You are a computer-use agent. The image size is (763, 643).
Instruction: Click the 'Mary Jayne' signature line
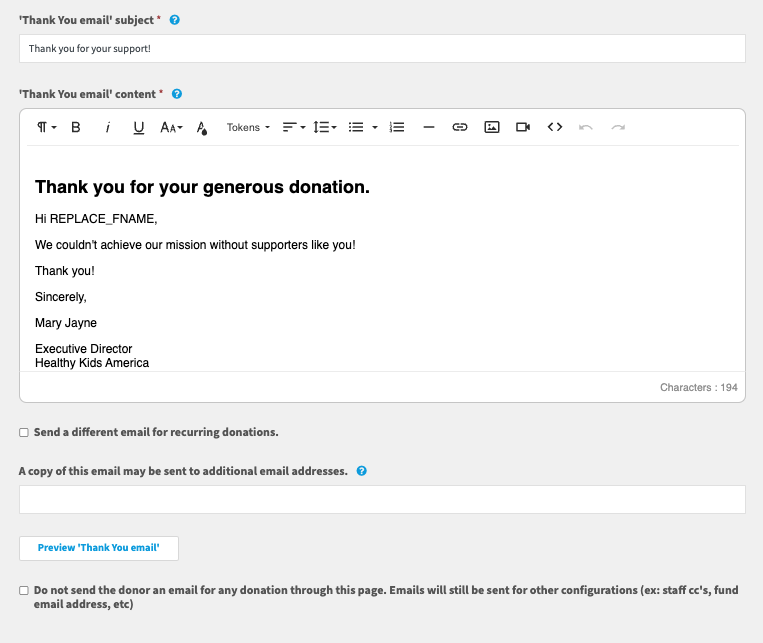coord(66,323)
